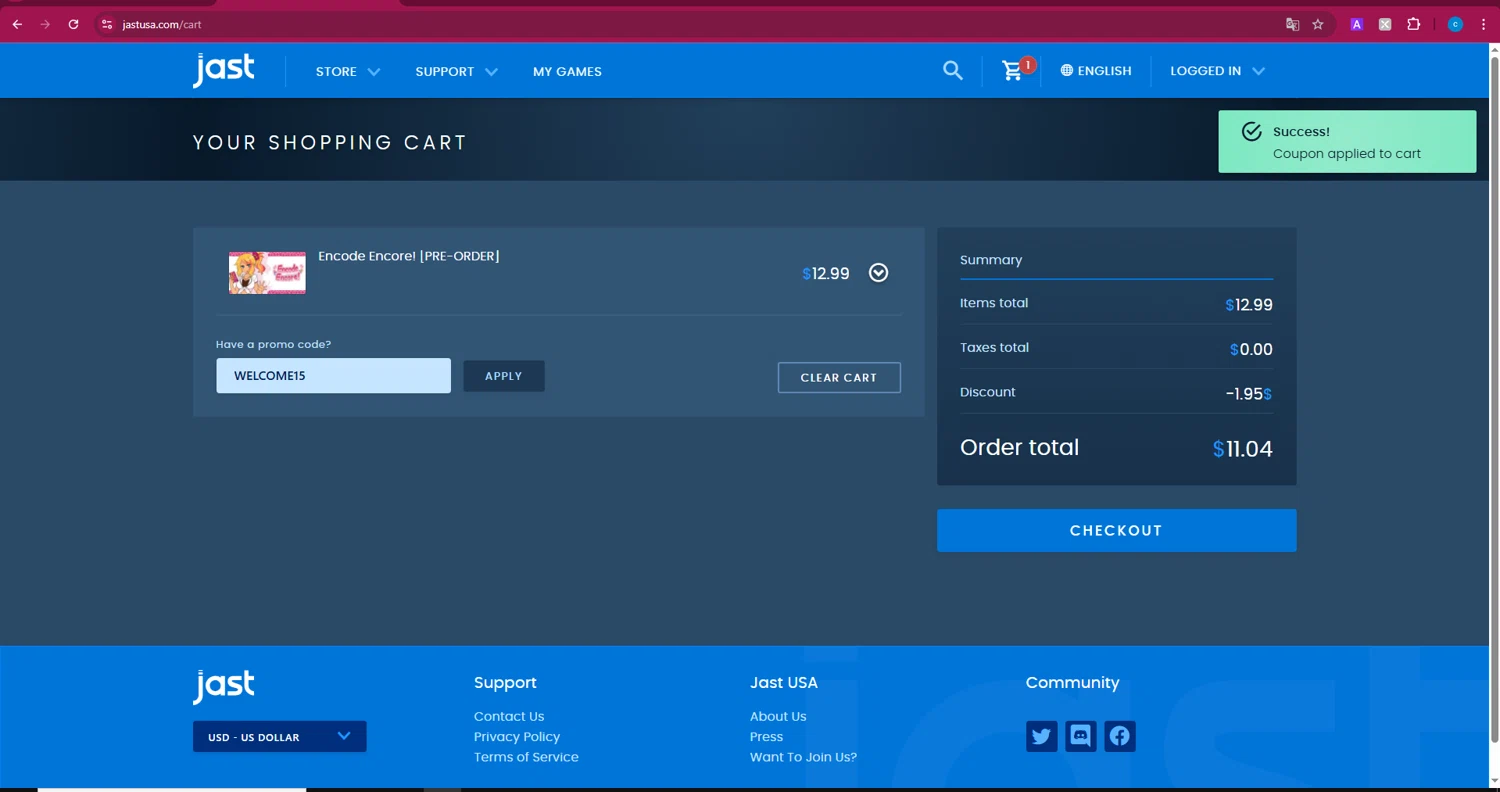
Task: Open the Terms of Service link
Action: [x=526, y=757]
